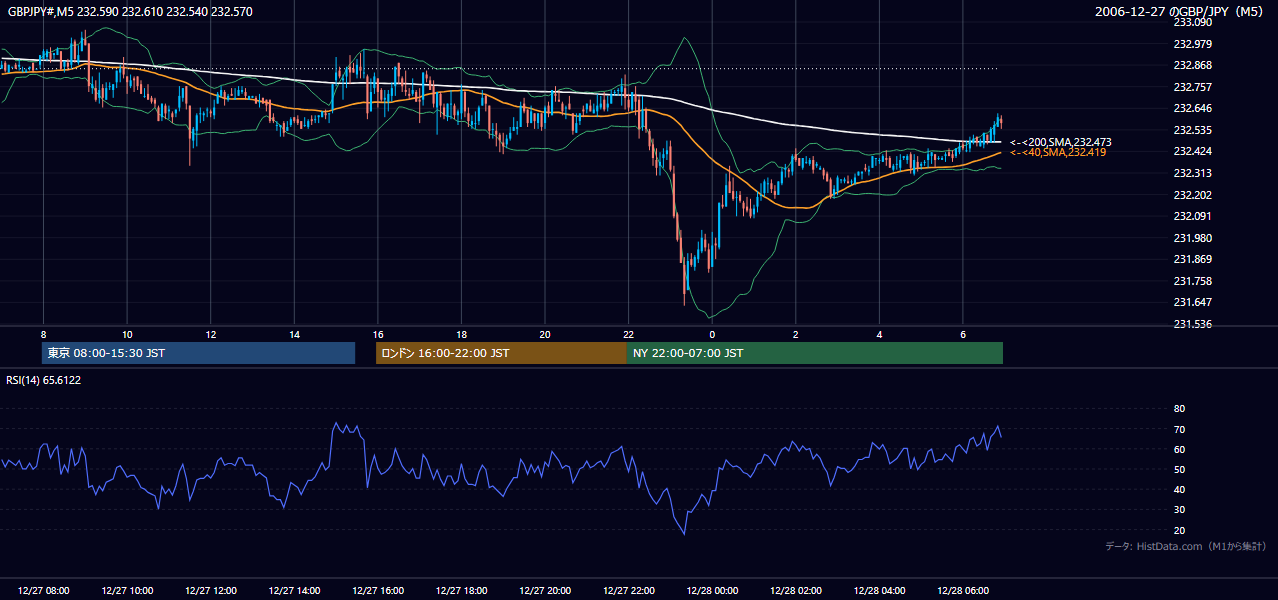Click the 12/27 16:00 time label
This screenshot has height=600, width=1278.
(x=378, y=591)
